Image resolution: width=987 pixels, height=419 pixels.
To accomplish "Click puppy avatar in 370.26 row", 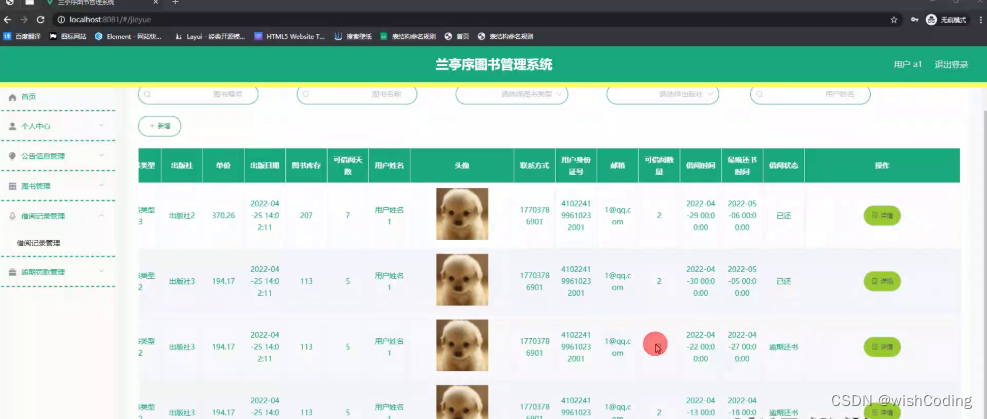I will click(x=462, y=214).
